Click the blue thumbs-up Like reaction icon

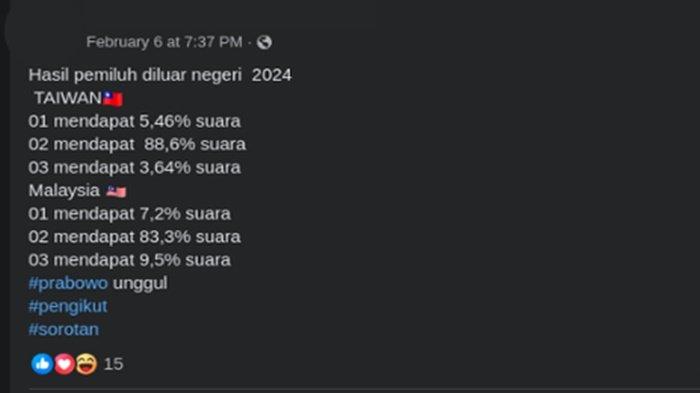point(42,364)
